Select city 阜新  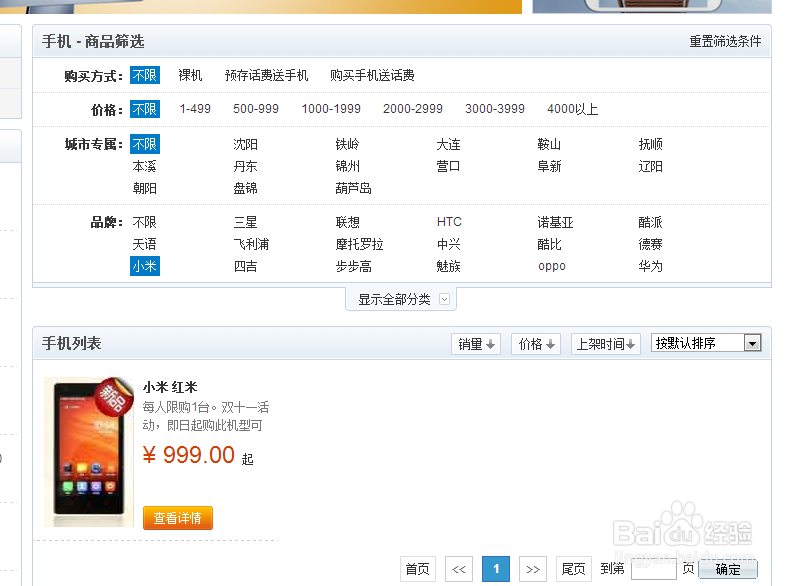tap(549, 166)
